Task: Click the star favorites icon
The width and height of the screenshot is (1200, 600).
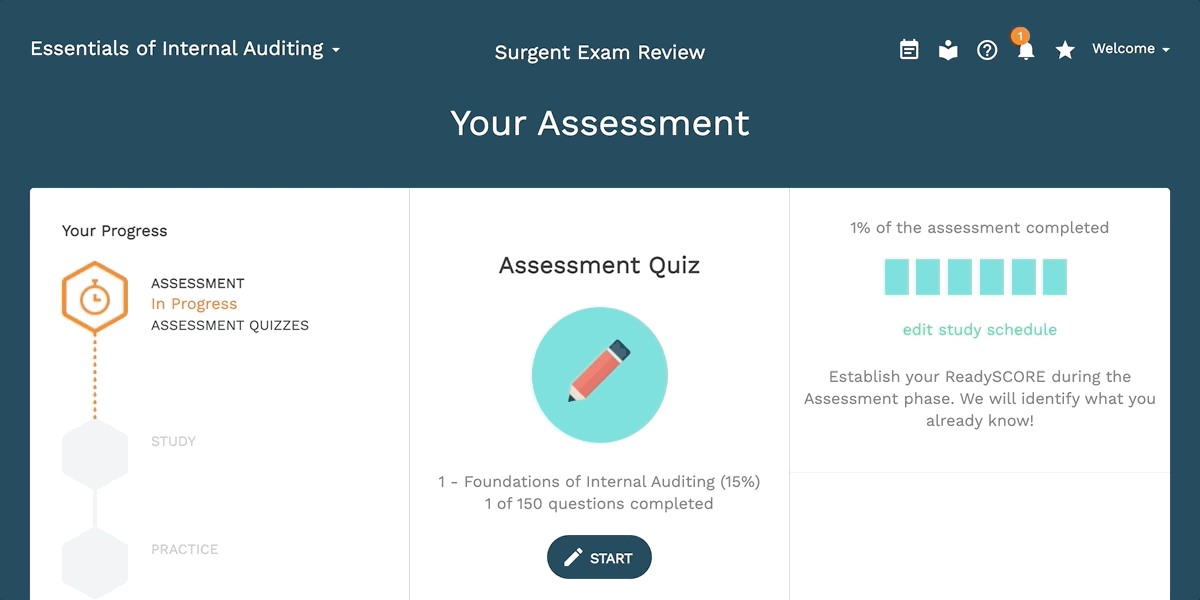Action: (1065, 50)
